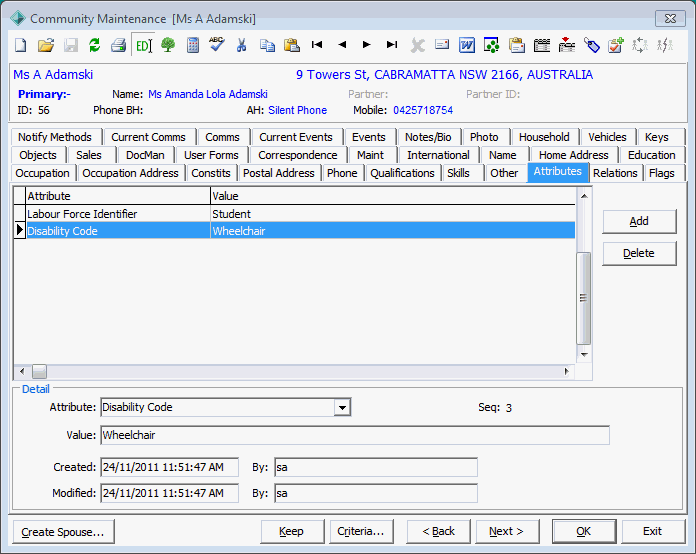696x554 pixels.
Task: Go to previous record arrow
Action: (342, 44)
